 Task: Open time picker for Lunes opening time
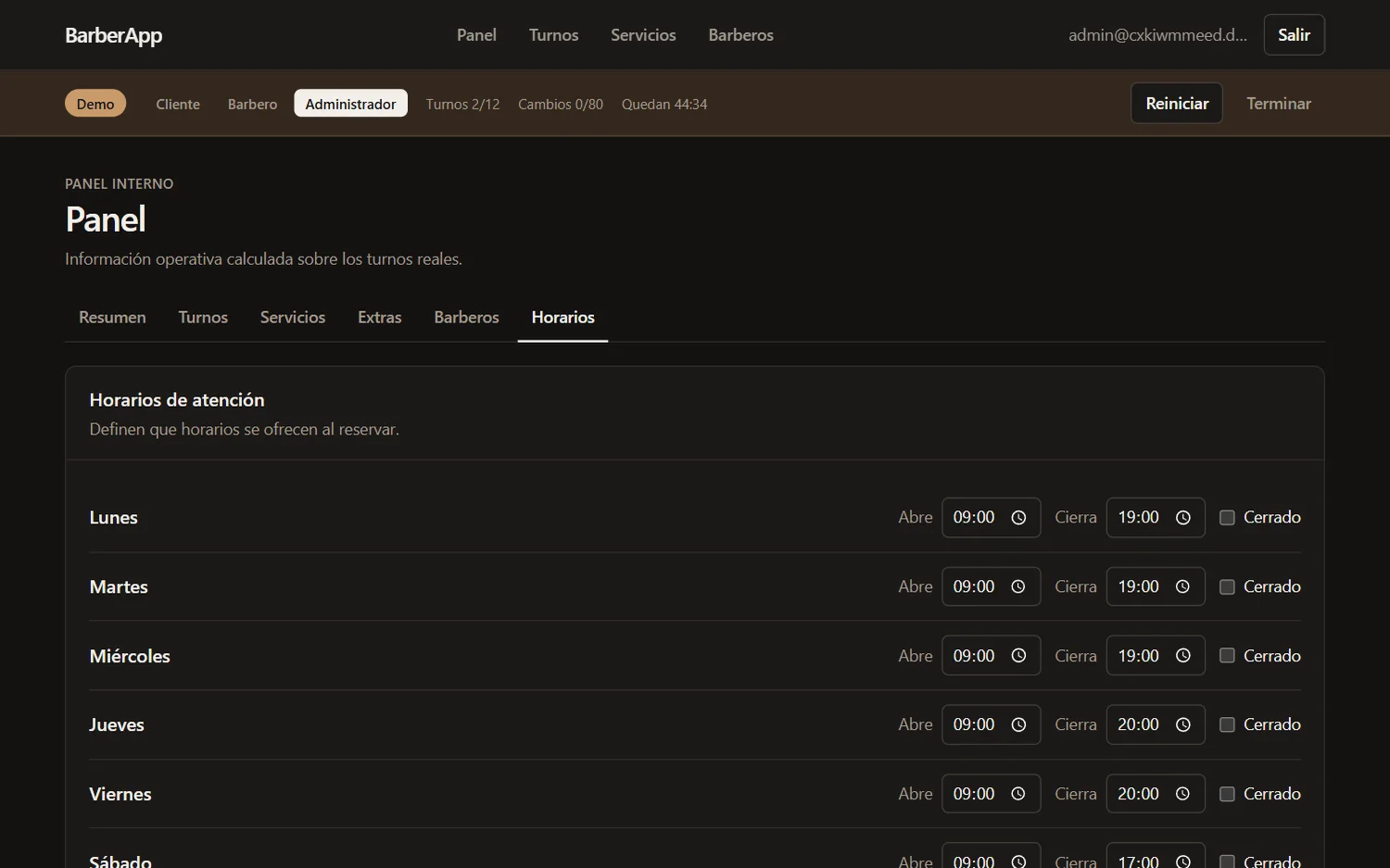(1018, 518)
